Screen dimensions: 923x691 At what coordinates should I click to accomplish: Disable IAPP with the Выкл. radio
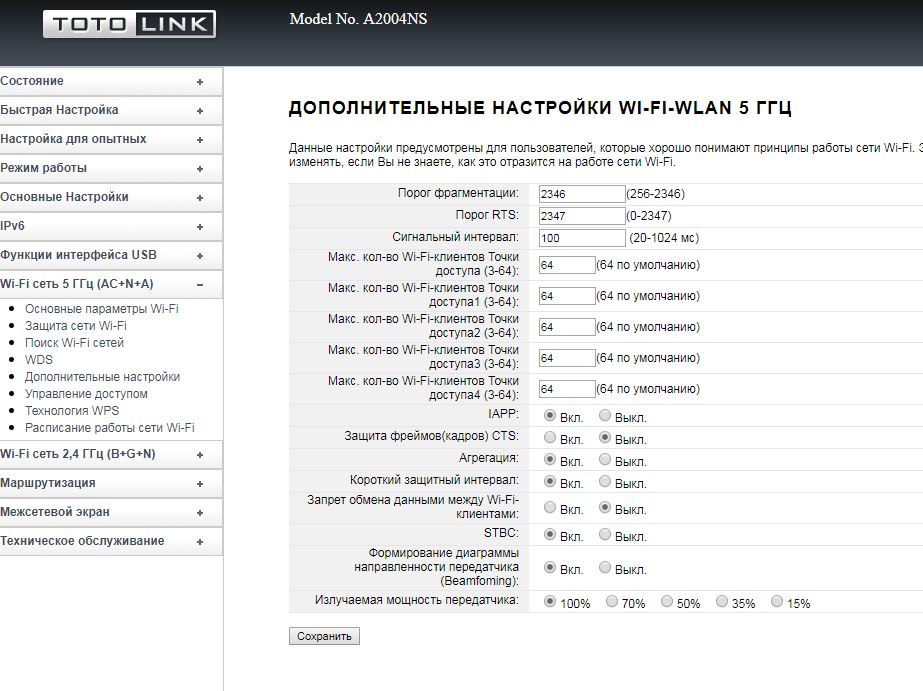click(x=605, y=416)
